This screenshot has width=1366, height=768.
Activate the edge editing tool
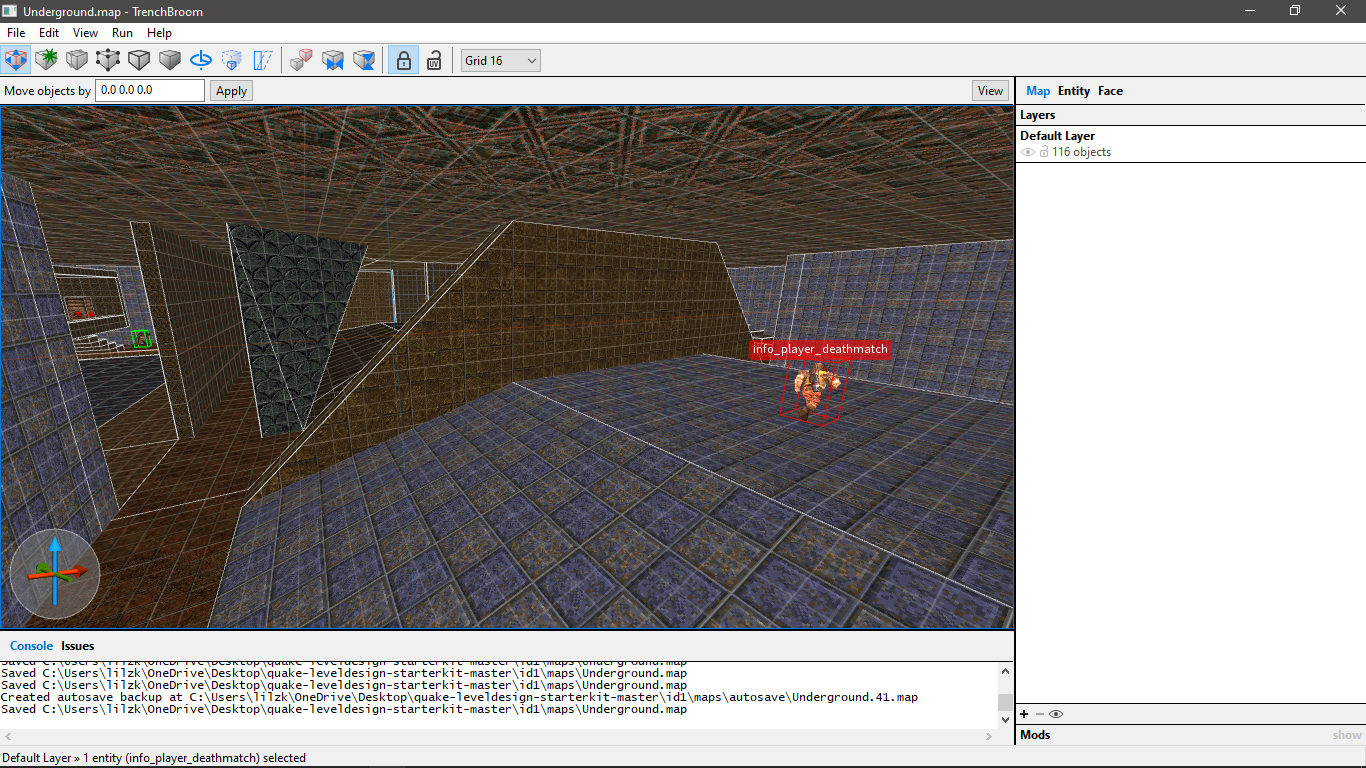pyautogui.click(x=139, y=60)
